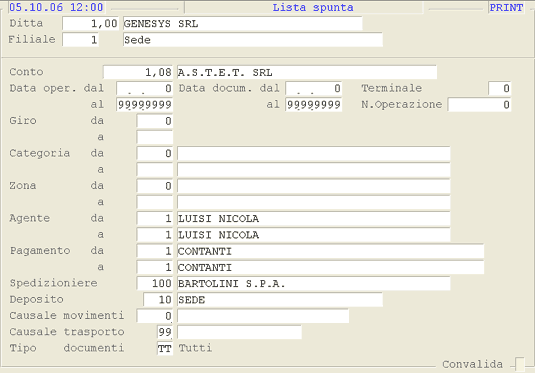Viewport: 535px width, 373px height.
Task: Click the Pagamento da code field
Action: pyautogui.click(x=155, y=251)
